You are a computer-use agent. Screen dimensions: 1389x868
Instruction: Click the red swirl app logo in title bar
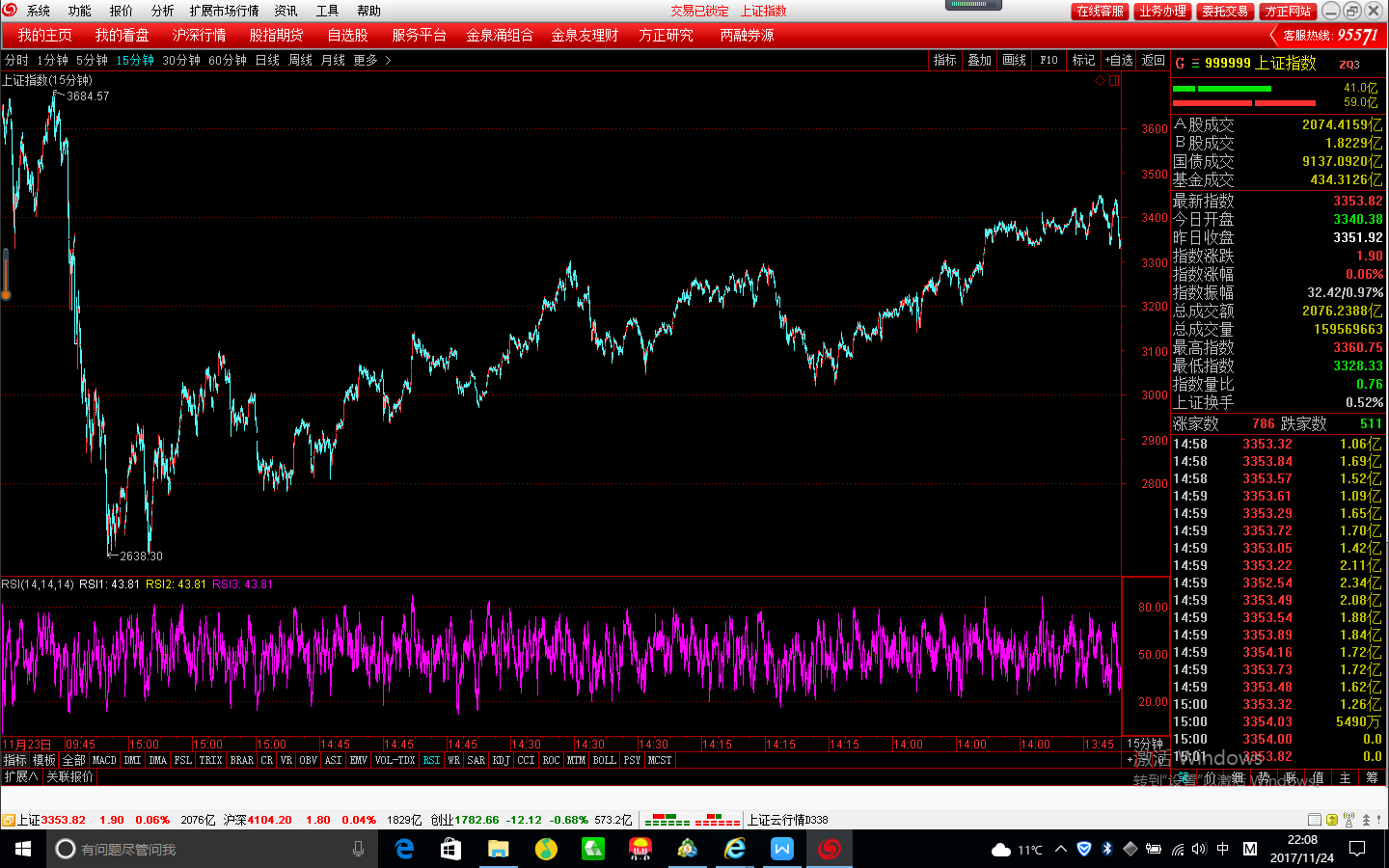click(x=10, y=11)
